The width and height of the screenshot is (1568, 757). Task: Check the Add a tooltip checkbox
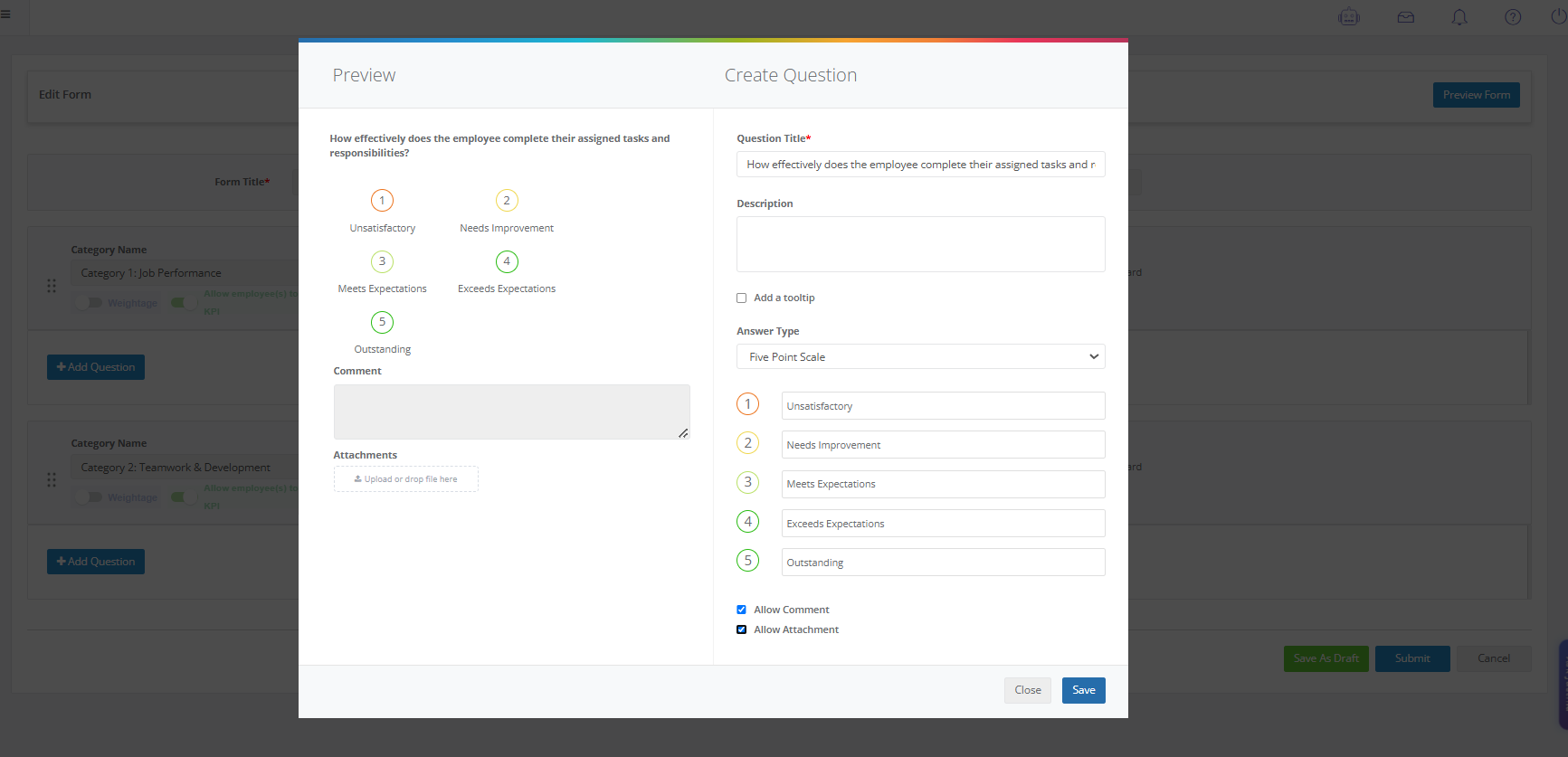741,298
